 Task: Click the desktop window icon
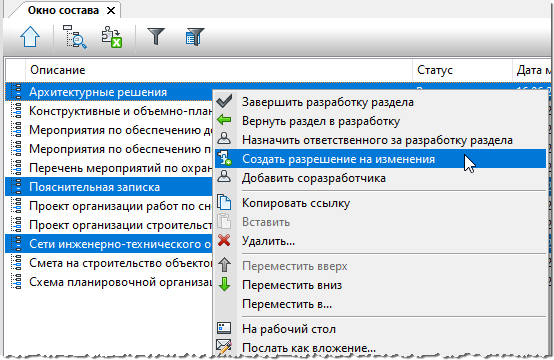pyautogui.click(x=224, y=328)
